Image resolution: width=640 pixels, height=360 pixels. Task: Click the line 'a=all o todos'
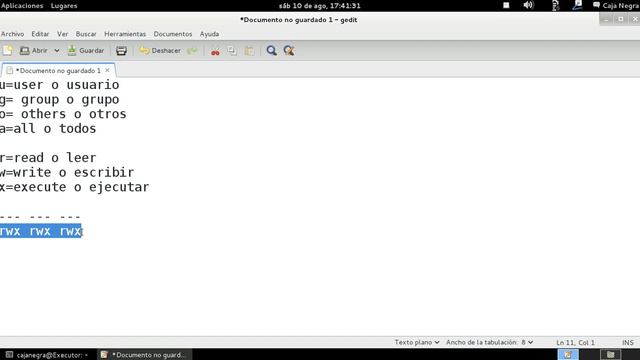pyautogui.click(x=48, y=129)
